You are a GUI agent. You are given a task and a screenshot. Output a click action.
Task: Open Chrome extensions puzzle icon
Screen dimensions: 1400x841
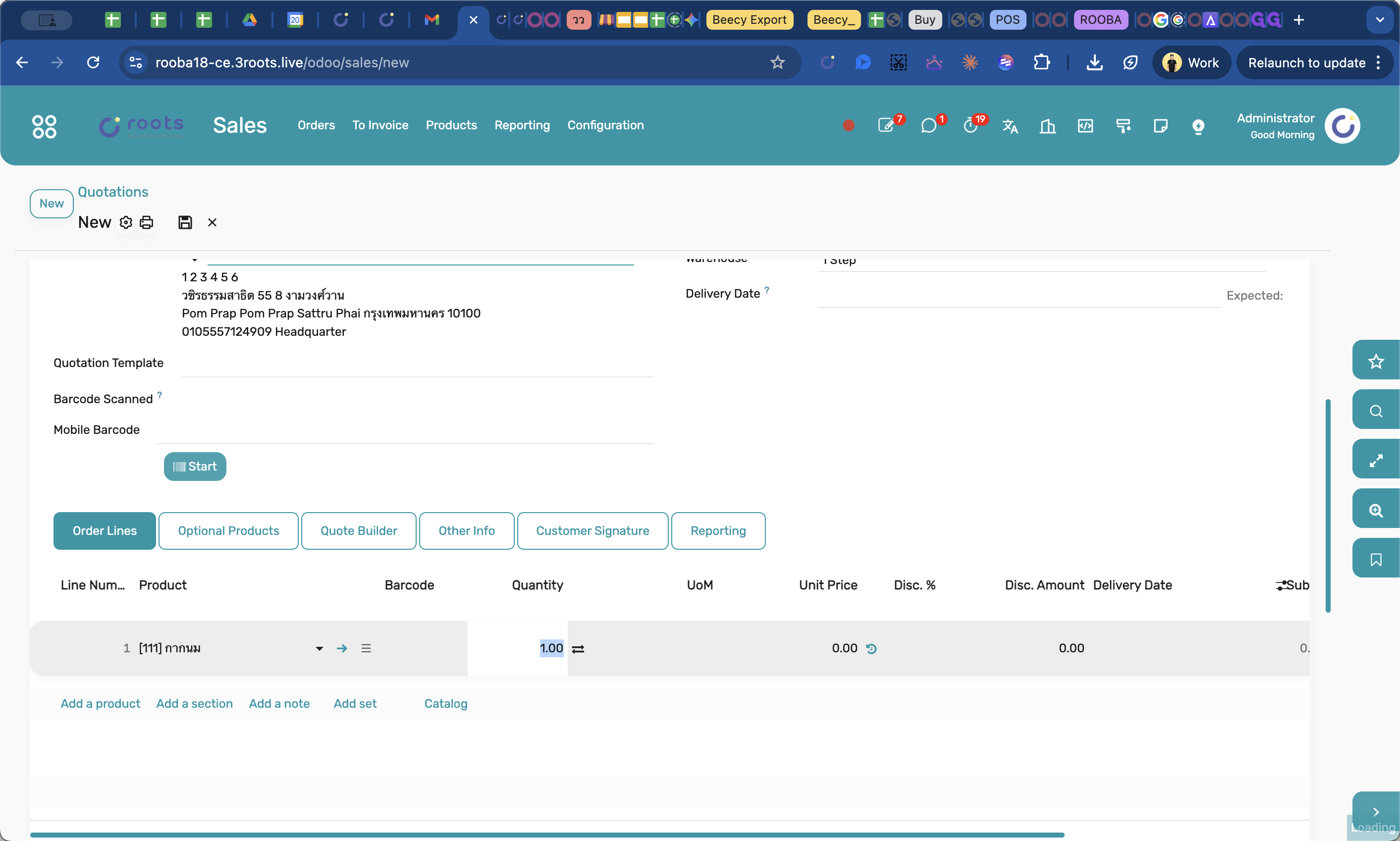[x=1042, y=63]
